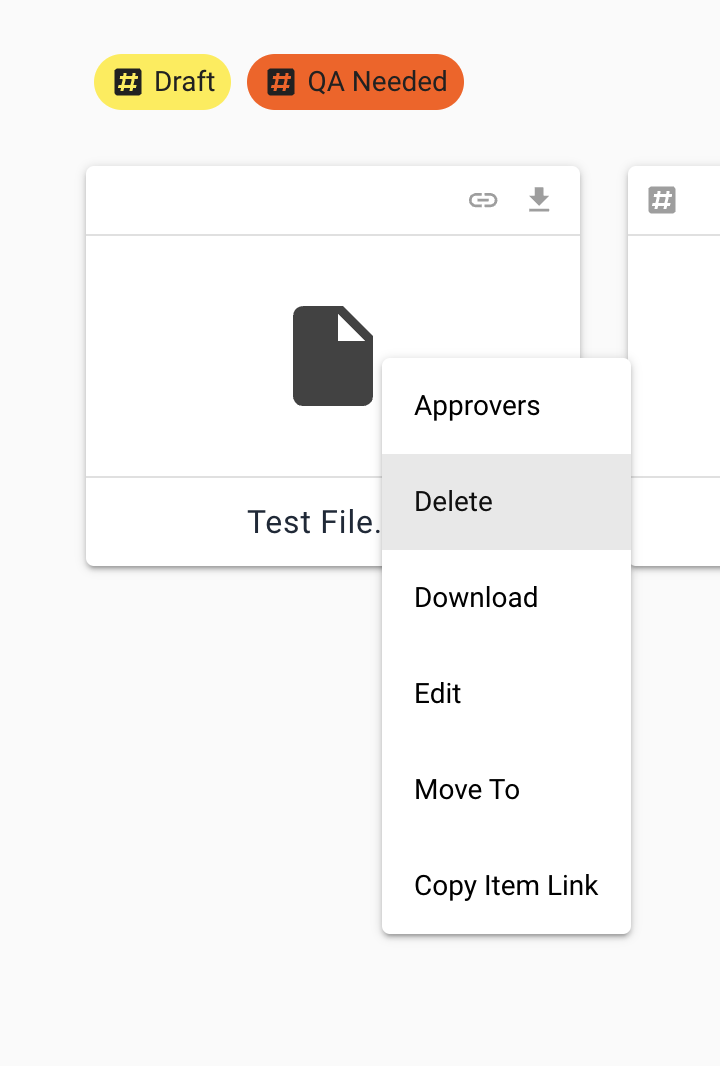Select Download from the context menu

(x=476, y=598)
